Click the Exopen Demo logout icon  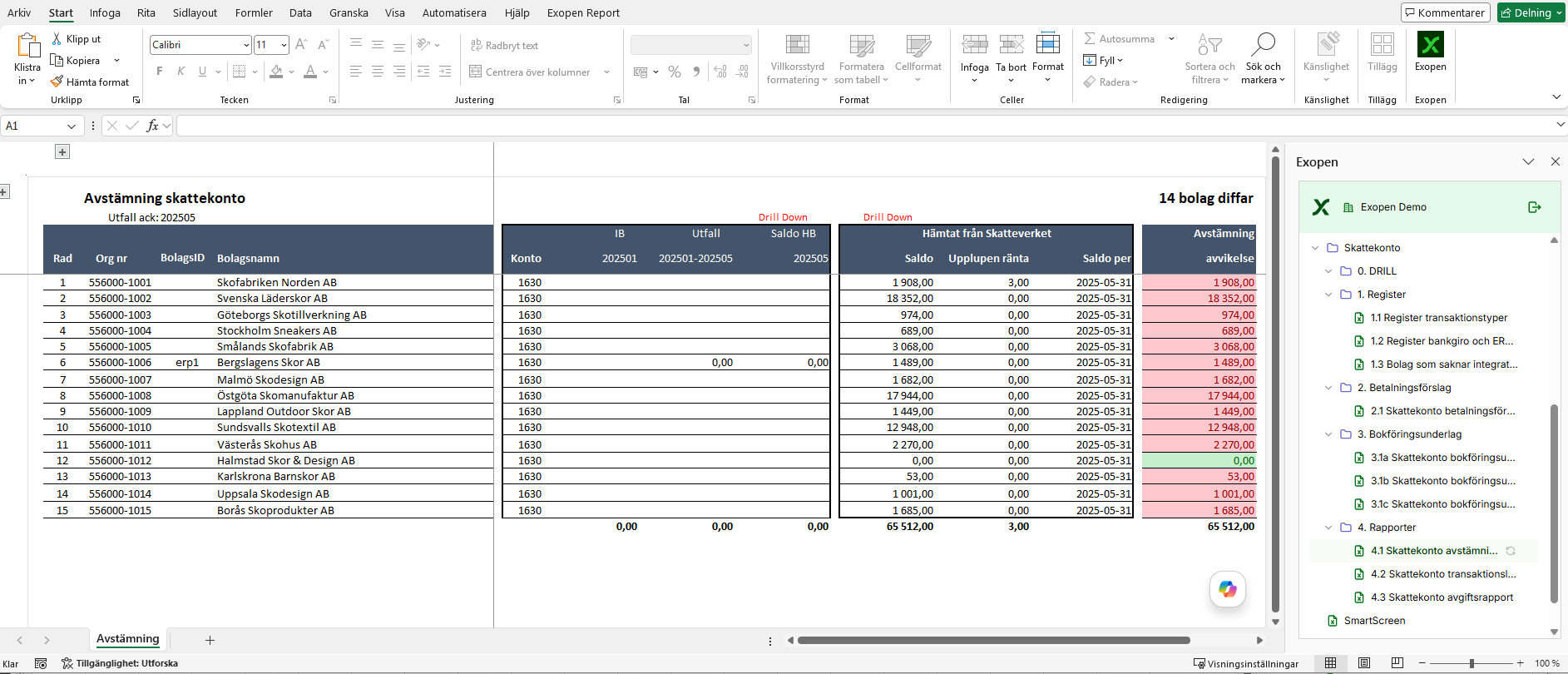1535,207
